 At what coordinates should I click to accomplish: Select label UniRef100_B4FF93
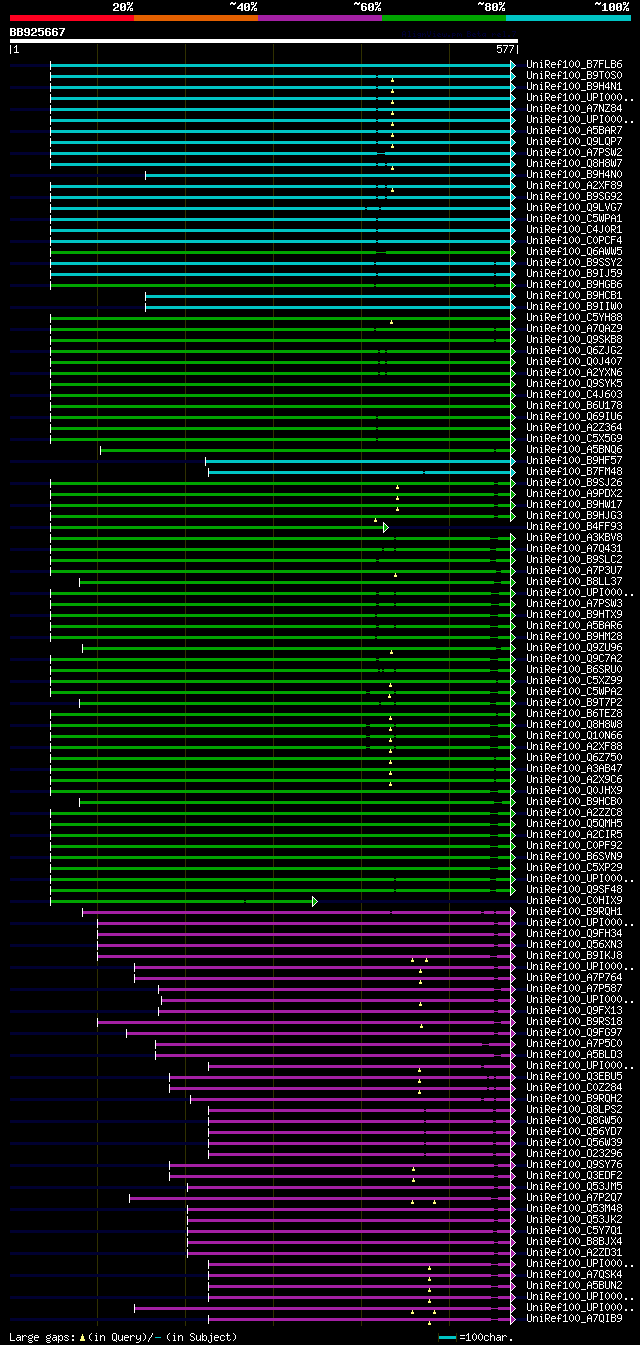[x=574, y=526]
